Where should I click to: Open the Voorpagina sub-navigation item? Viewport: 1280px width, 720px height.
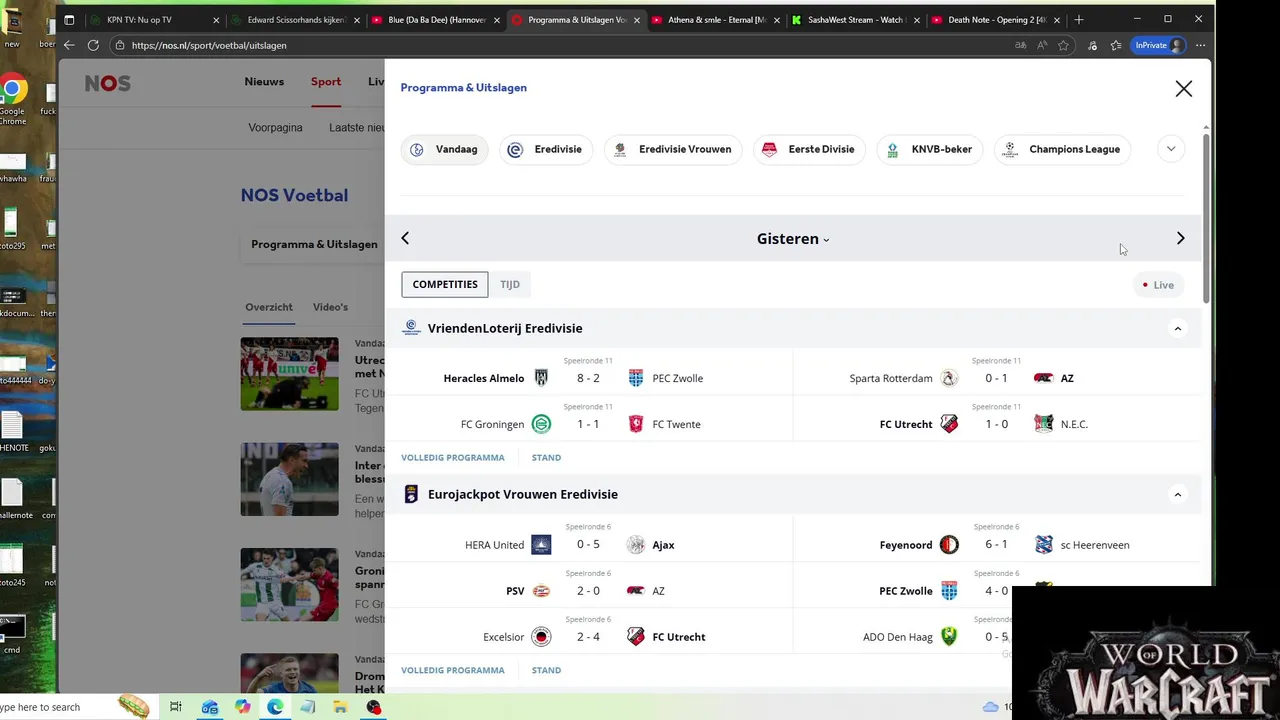coord(275,128)
